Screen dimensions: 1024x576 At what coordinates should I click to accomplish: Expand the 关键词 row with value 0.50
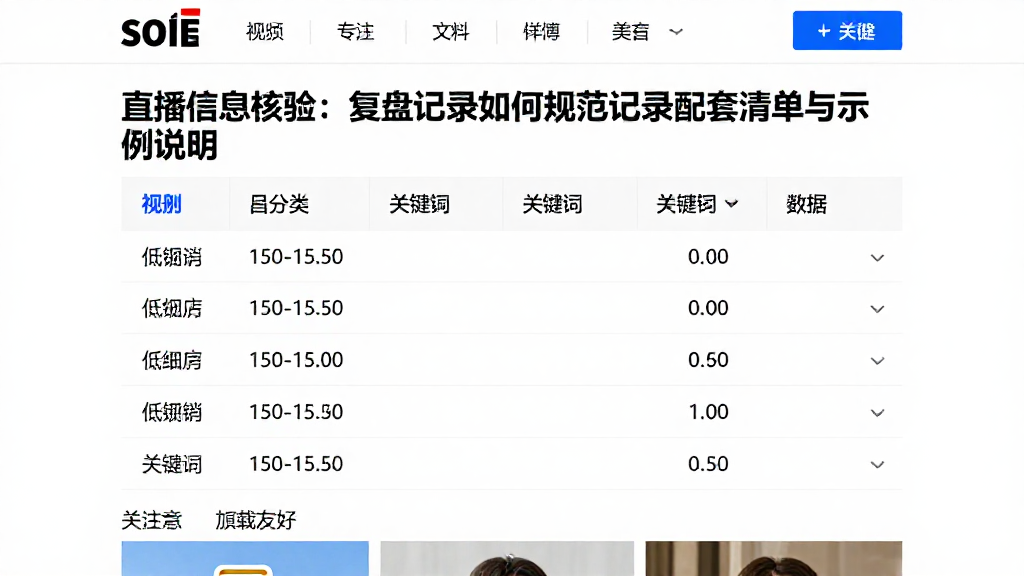(x=877, y=465)
